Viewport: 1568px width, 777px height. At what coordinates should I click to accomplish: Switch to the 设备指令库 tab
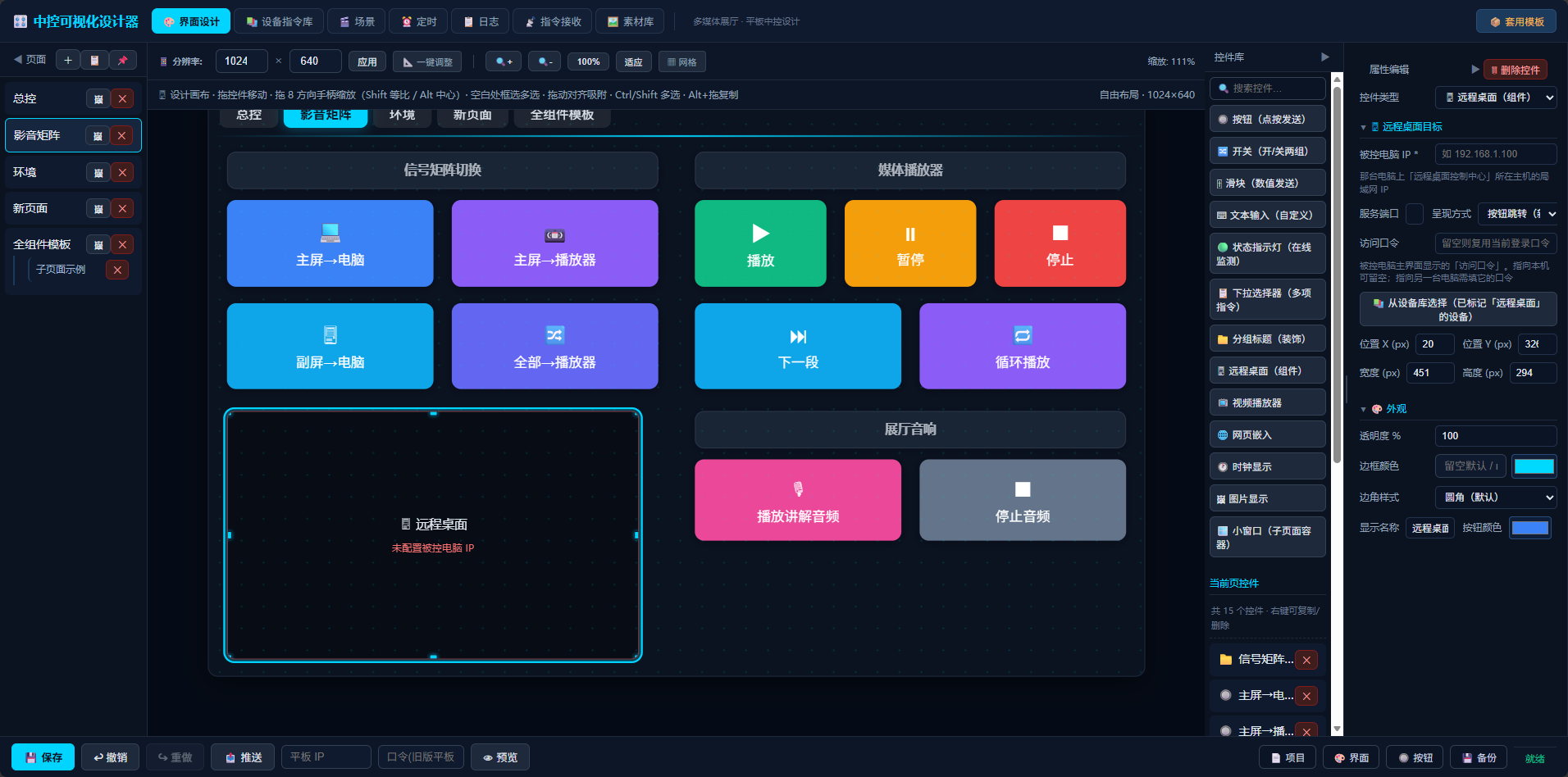click(280, 21)
